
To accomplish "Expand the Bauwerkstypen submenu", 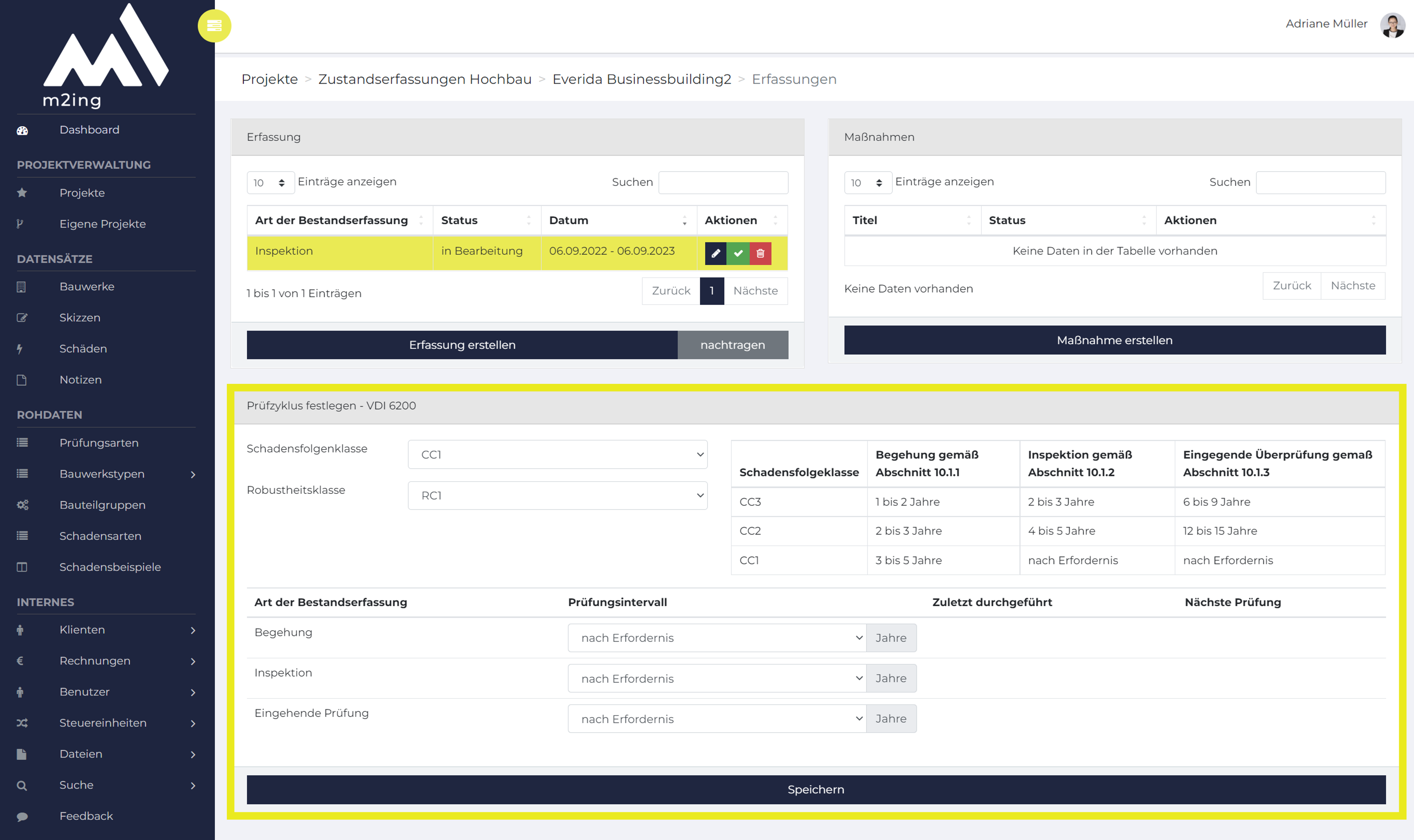I will (193, 474).
